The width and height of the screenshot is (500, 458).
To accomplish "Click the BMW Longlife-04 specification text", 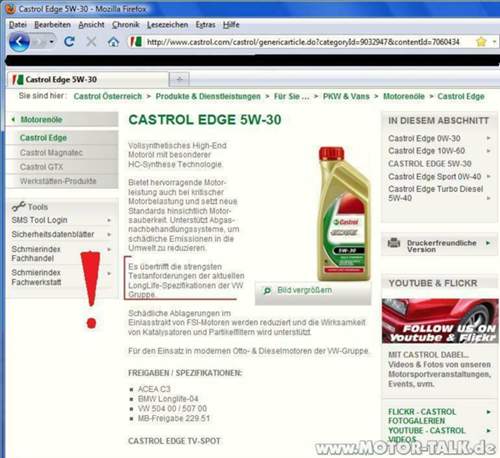I will point(168,399).
